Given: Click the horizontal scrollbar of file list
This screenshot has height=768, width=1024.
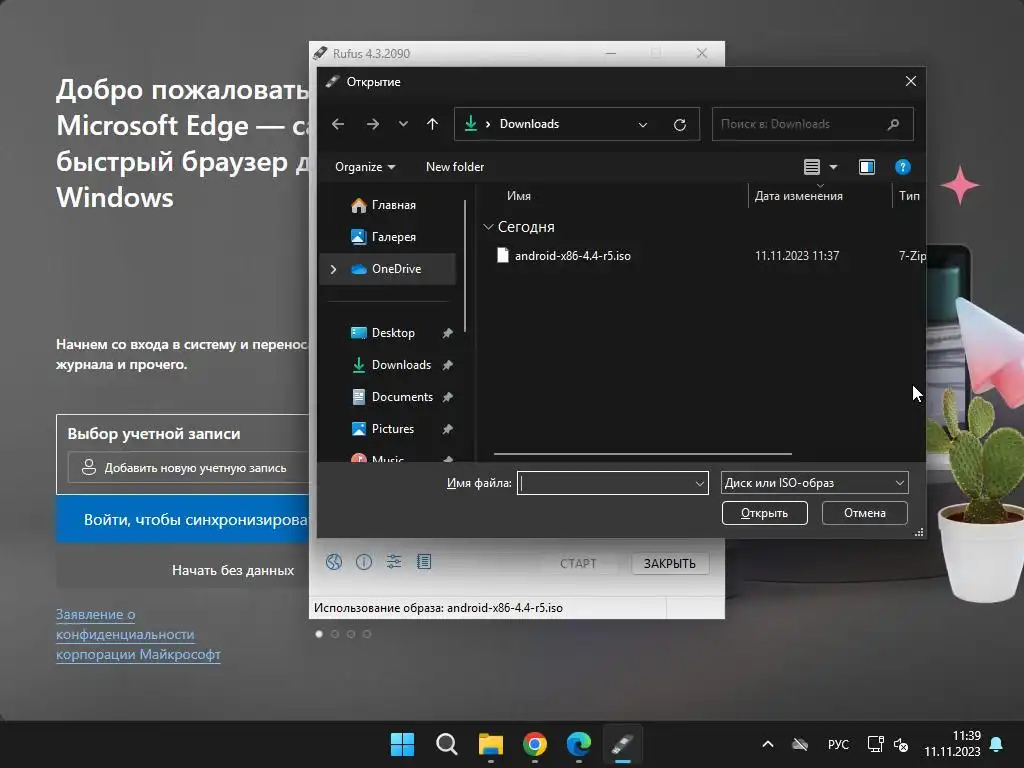Looking at the screenshot, I should tap(643, 454).
